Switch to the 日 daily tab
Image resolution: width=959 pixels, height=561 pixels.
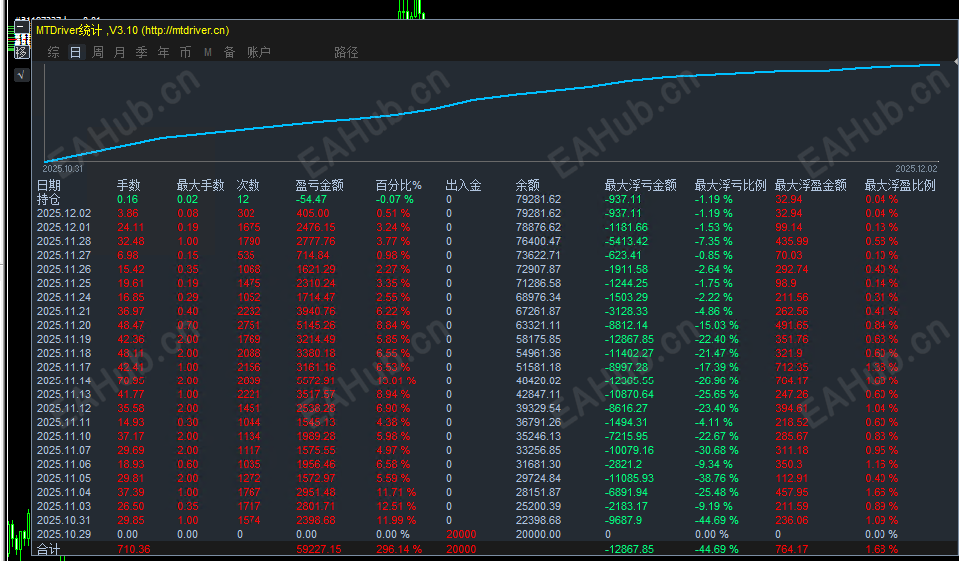[x=75, y=53]
